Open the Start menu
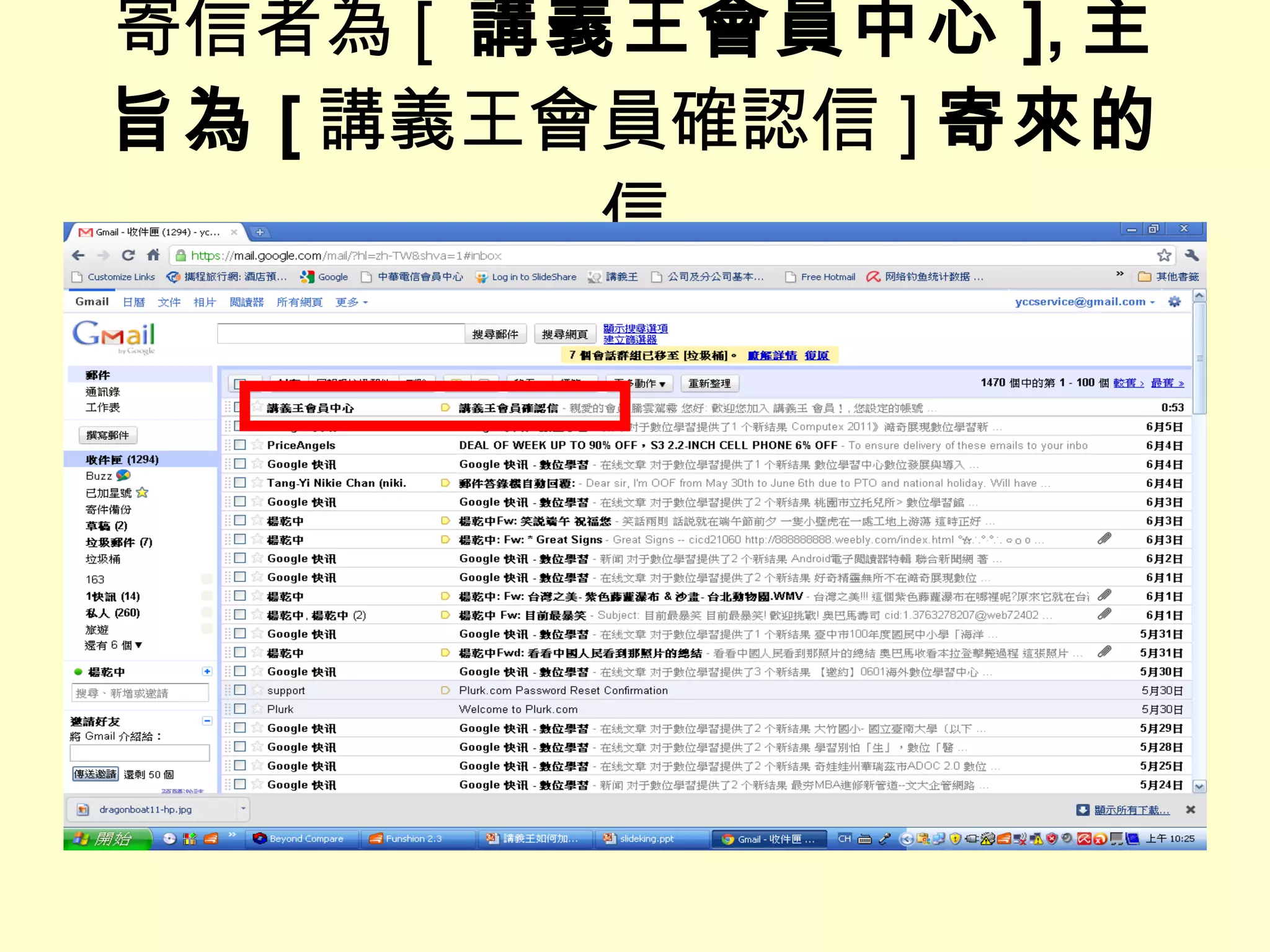Viewport: 1270px width, 952px height. coord(107,839)
